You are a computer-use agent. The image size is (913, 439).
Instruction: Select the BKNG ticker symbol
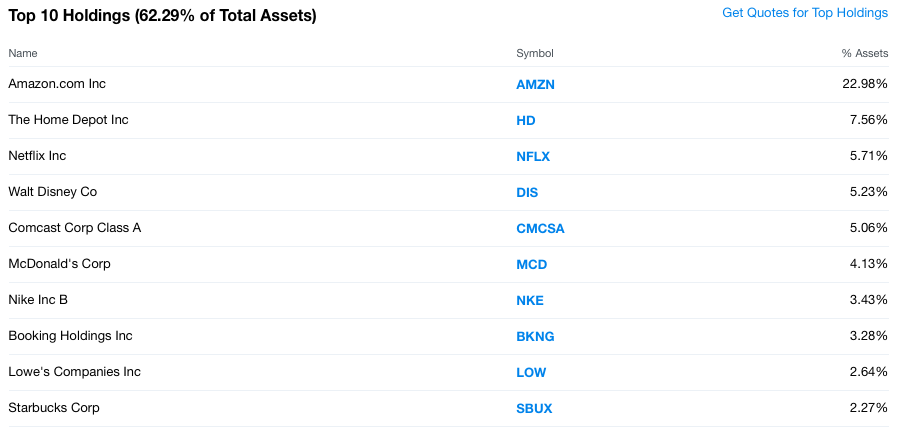click(x=535, y=337)
